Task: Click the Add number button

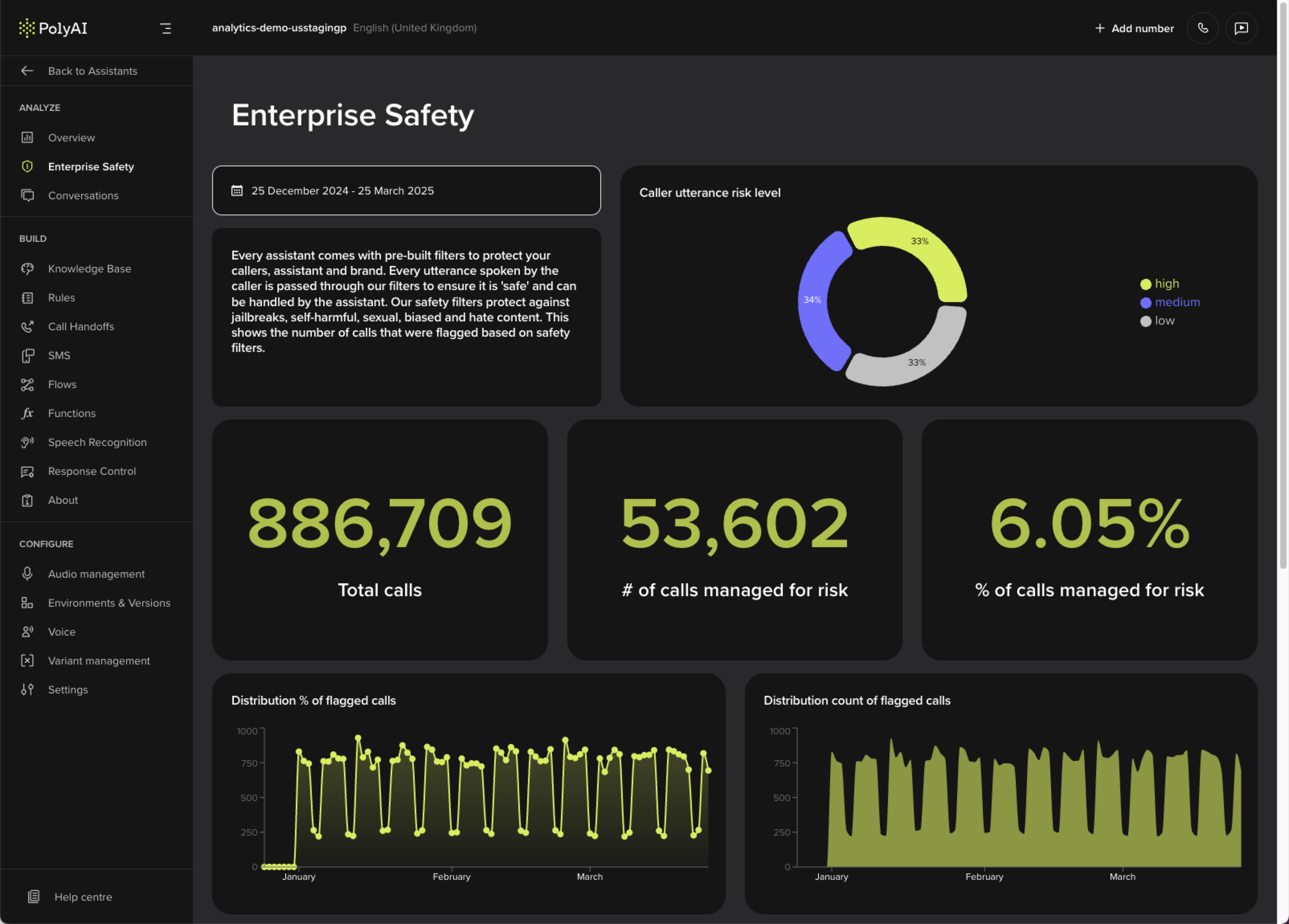Action: tap(1134, 28)
